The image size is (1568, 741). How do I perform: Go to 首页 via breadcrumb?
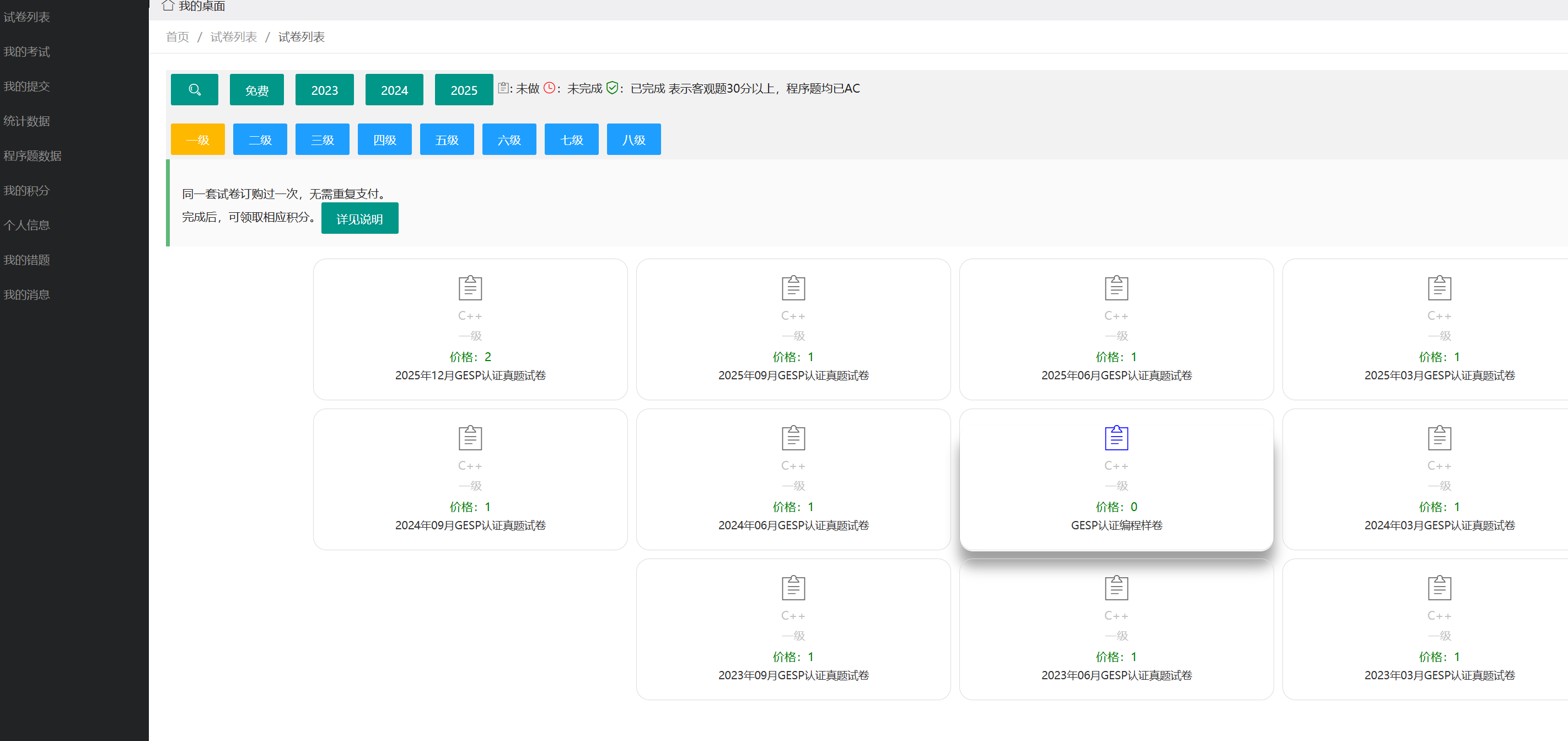(177, 37)
